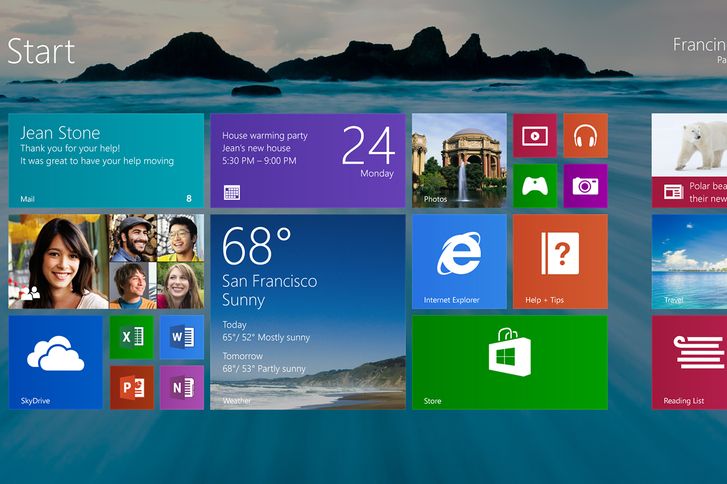Launch the Xbox Games tile
This screenshot has width=727, height=484.
[x=535, y=185]
